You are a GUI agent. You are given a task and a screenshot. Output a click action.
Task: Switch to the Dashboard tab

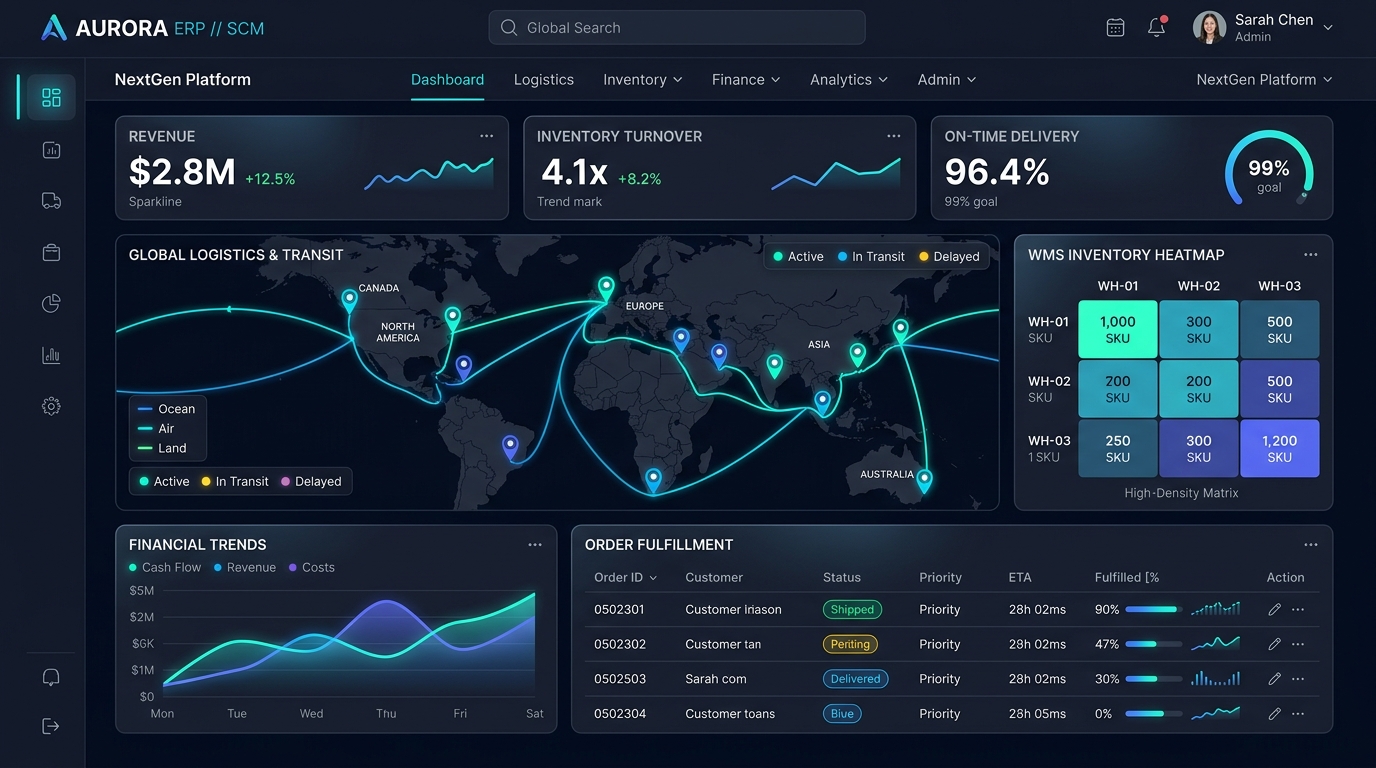(447, 79)
